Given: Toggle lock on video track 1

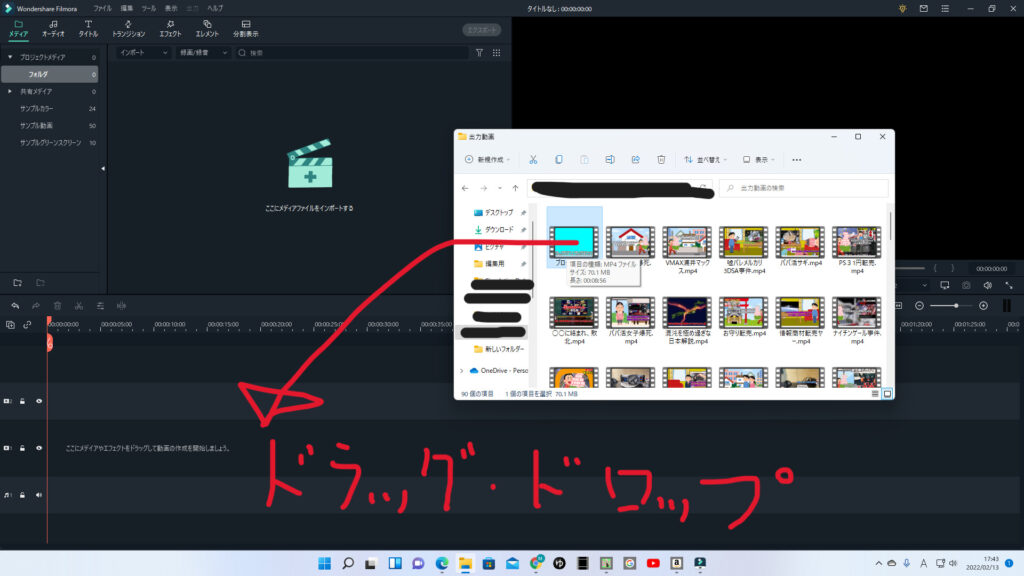Looking at the screenshot, I should tap(22, 448).
